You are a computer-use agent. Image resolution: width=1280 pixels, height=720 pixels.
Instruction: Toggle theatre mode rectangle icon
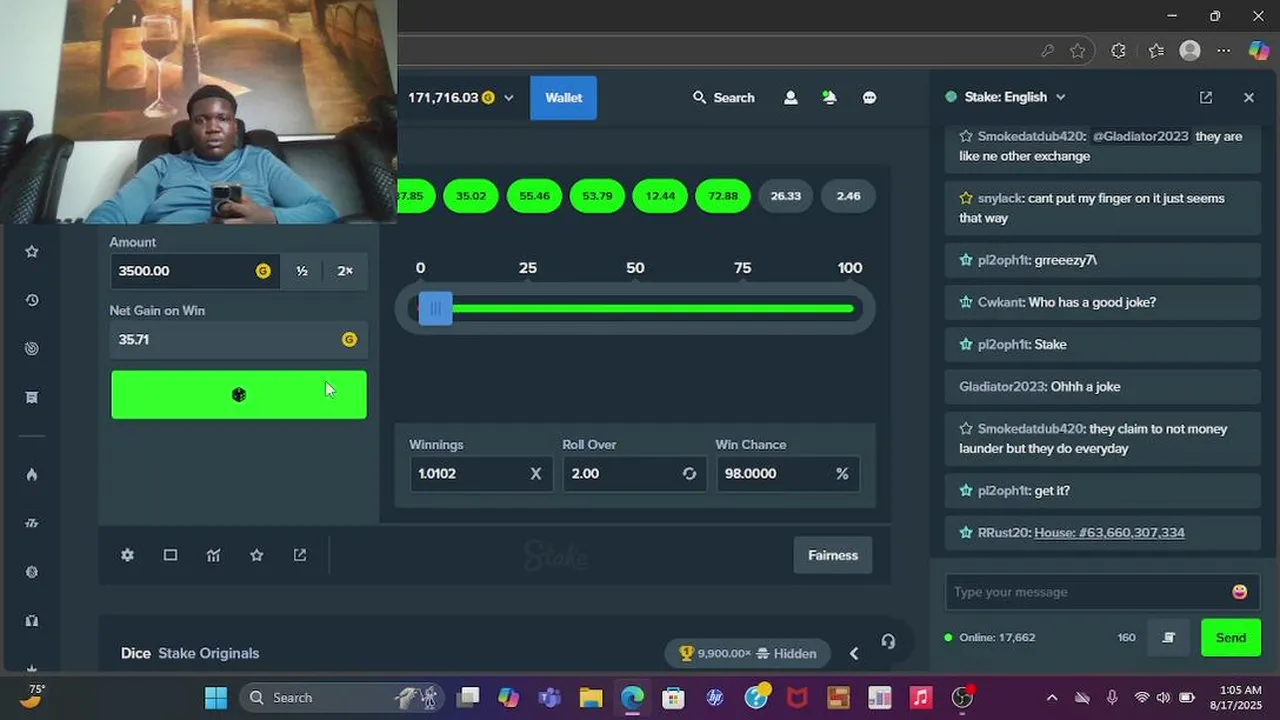[x=170, y=555]
